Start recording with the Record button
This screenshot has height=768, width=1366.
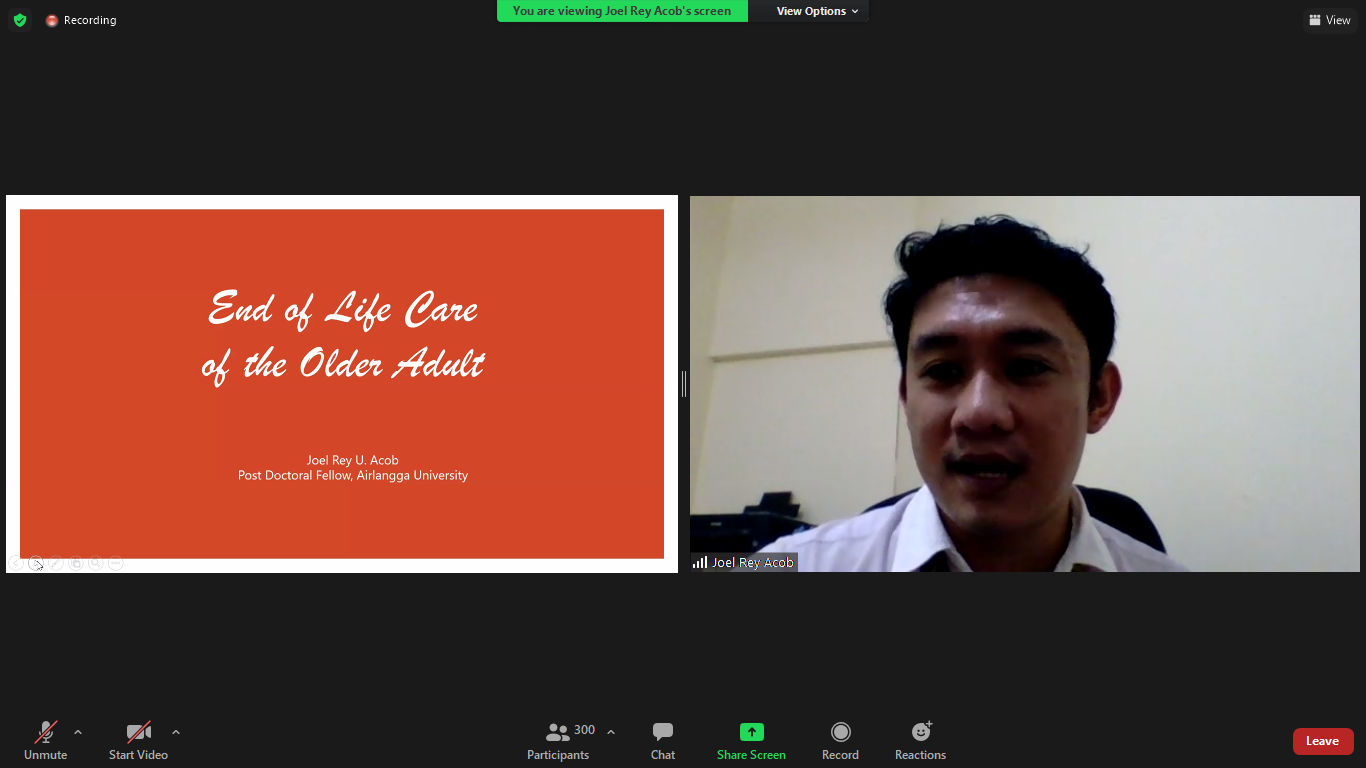click(840, 740)
